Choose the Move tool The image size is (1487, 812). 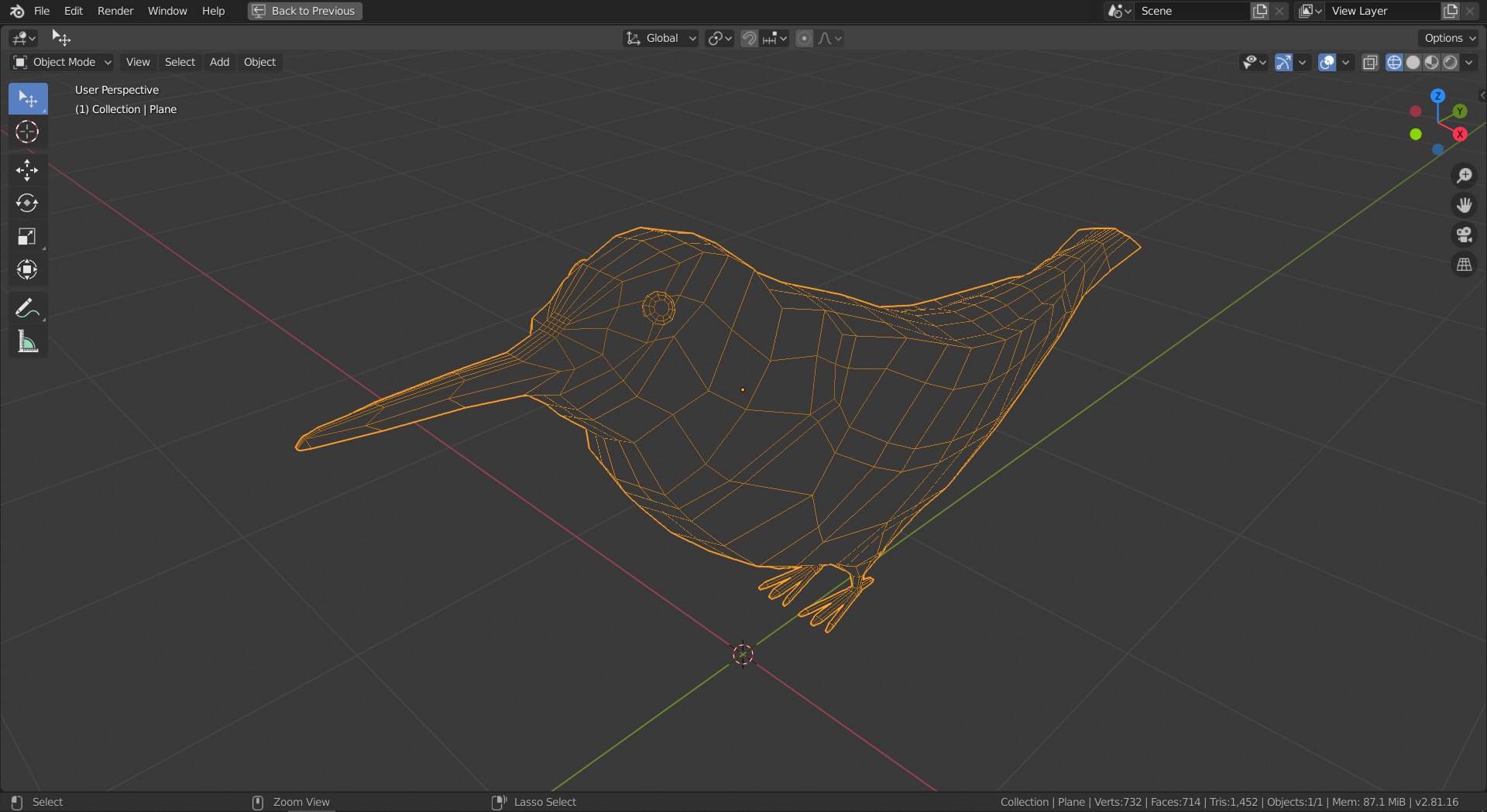pos(28,170)
